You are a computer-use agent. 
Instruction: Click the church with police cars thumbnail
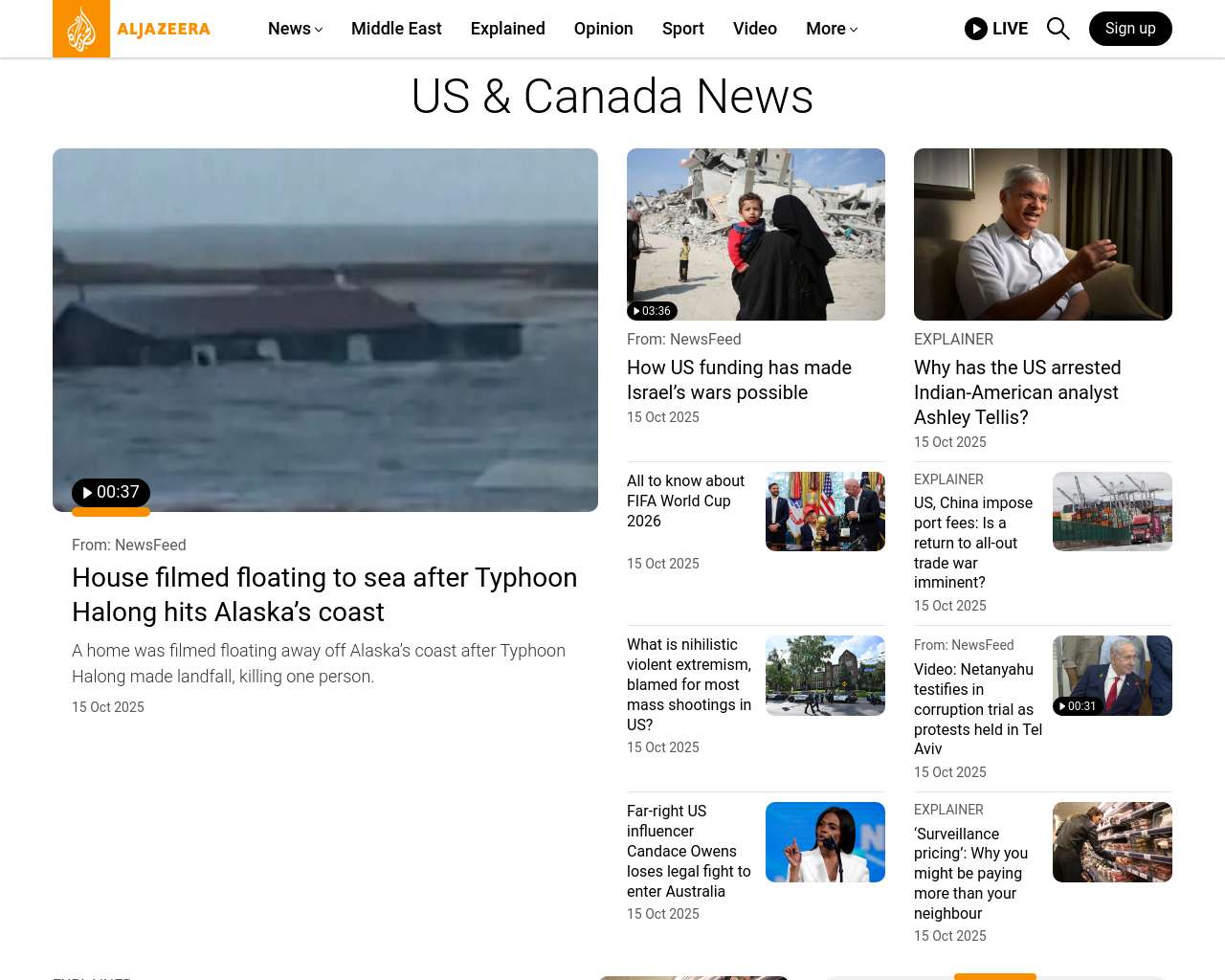point(825,676)
